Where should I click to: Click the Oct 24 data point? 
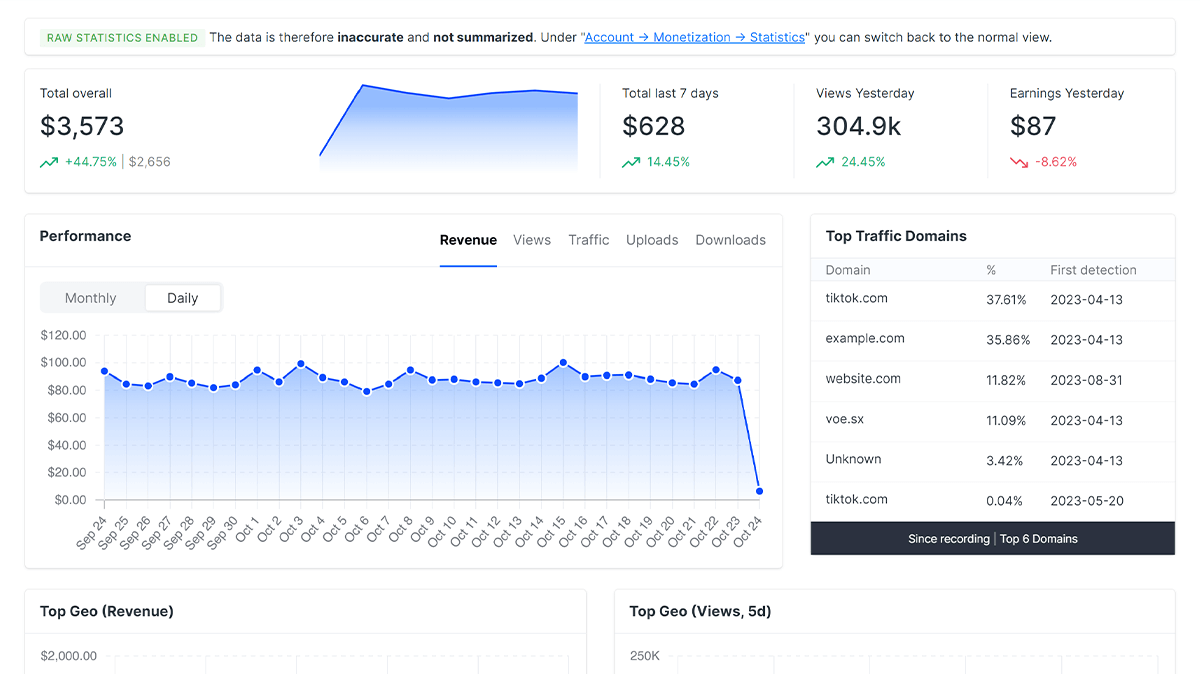(x=759, y=491)
